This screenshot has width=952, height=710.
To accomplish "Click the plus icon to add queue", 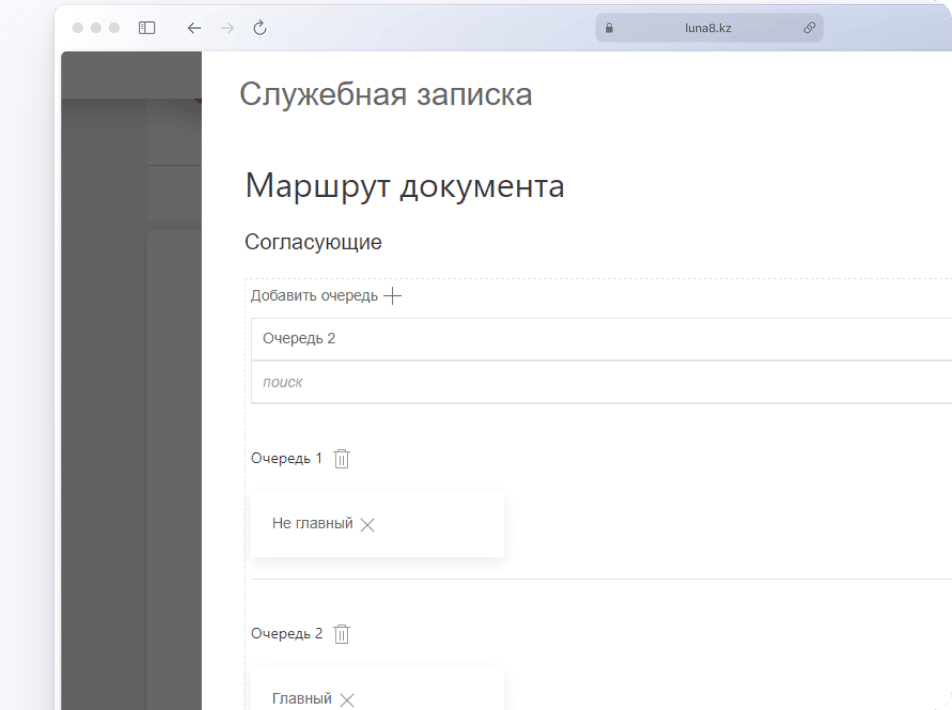I will 393,296.
